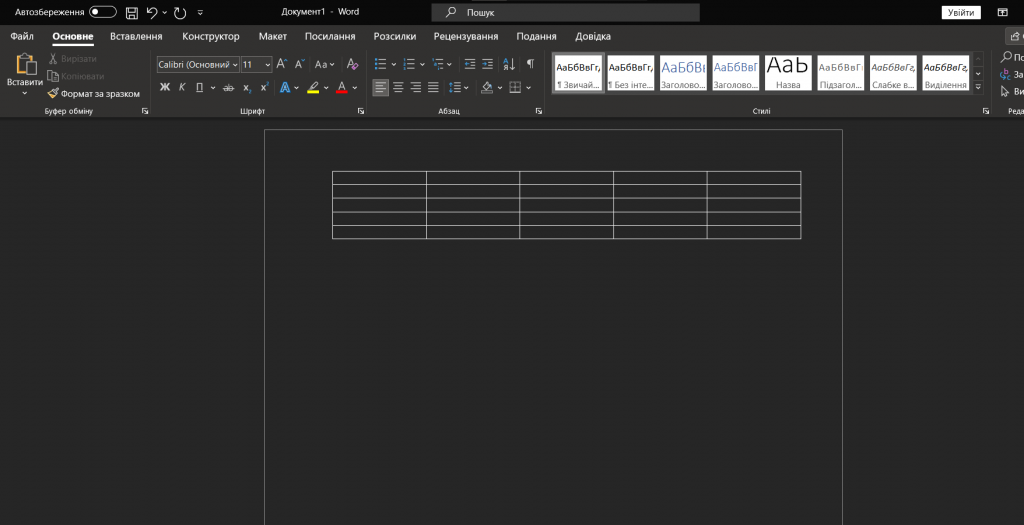Click in the Search (Пошук) box

566,12
